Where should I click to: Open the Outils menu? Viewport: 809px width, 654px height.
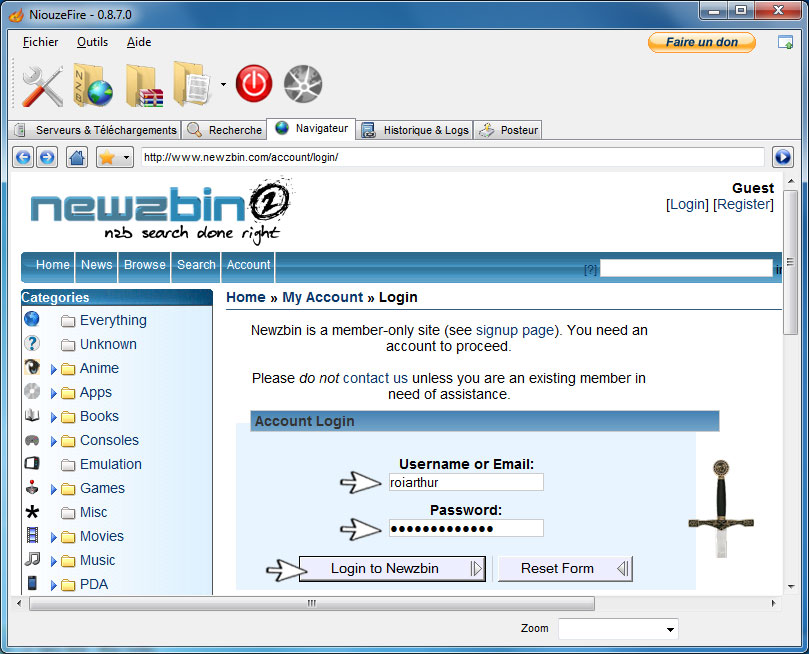[x=92, y=42]
